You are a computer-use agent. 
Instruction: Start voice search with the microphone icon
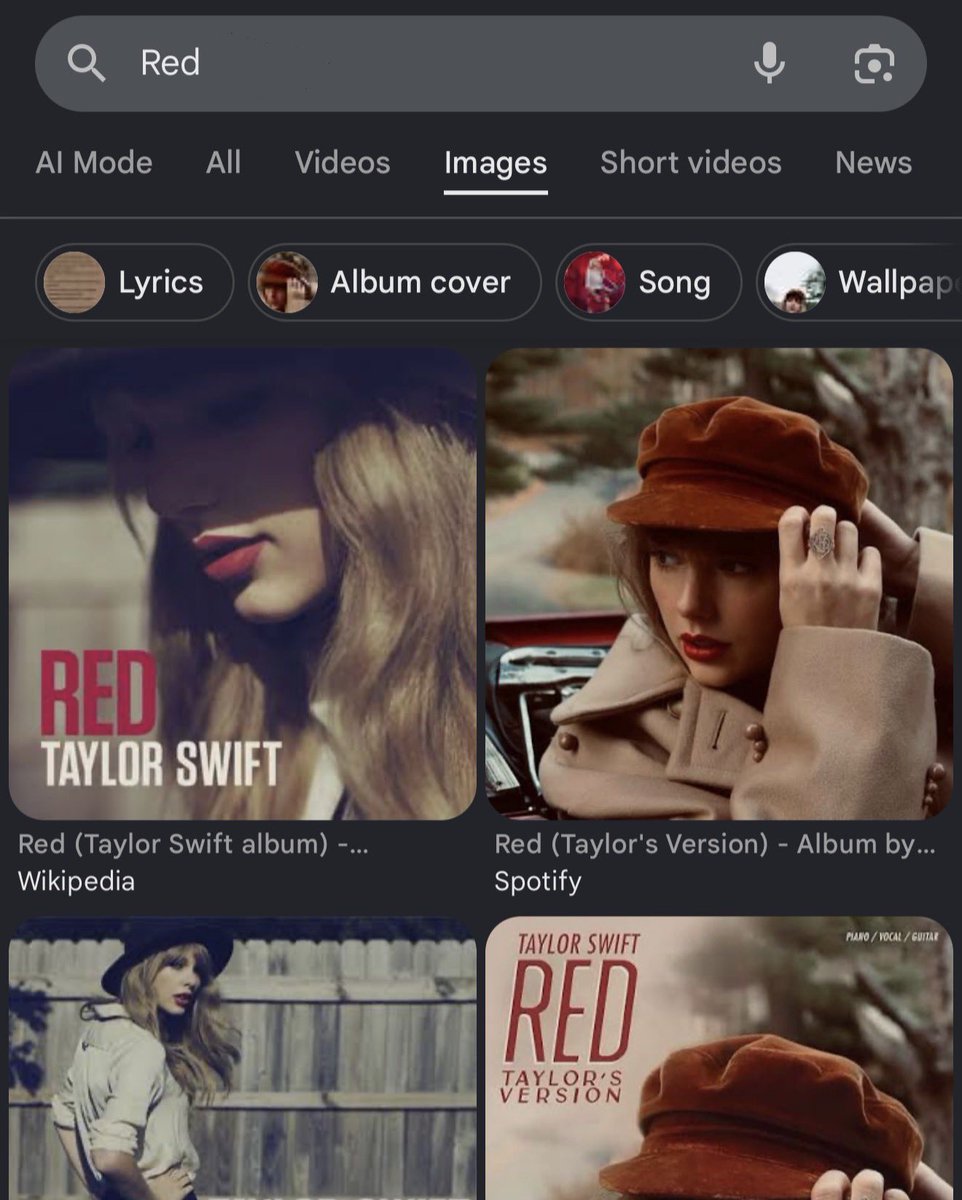[769, 64]
